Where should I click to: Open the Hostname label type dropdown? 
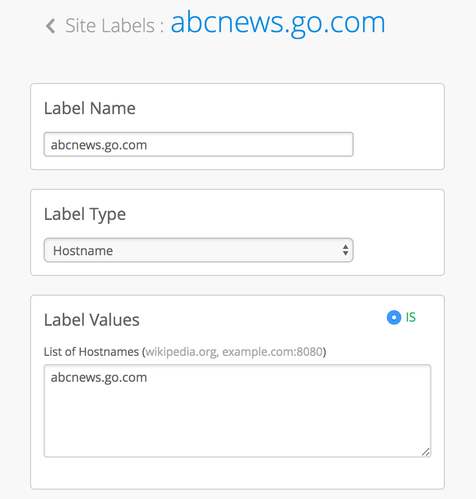(x=198, y=250)
